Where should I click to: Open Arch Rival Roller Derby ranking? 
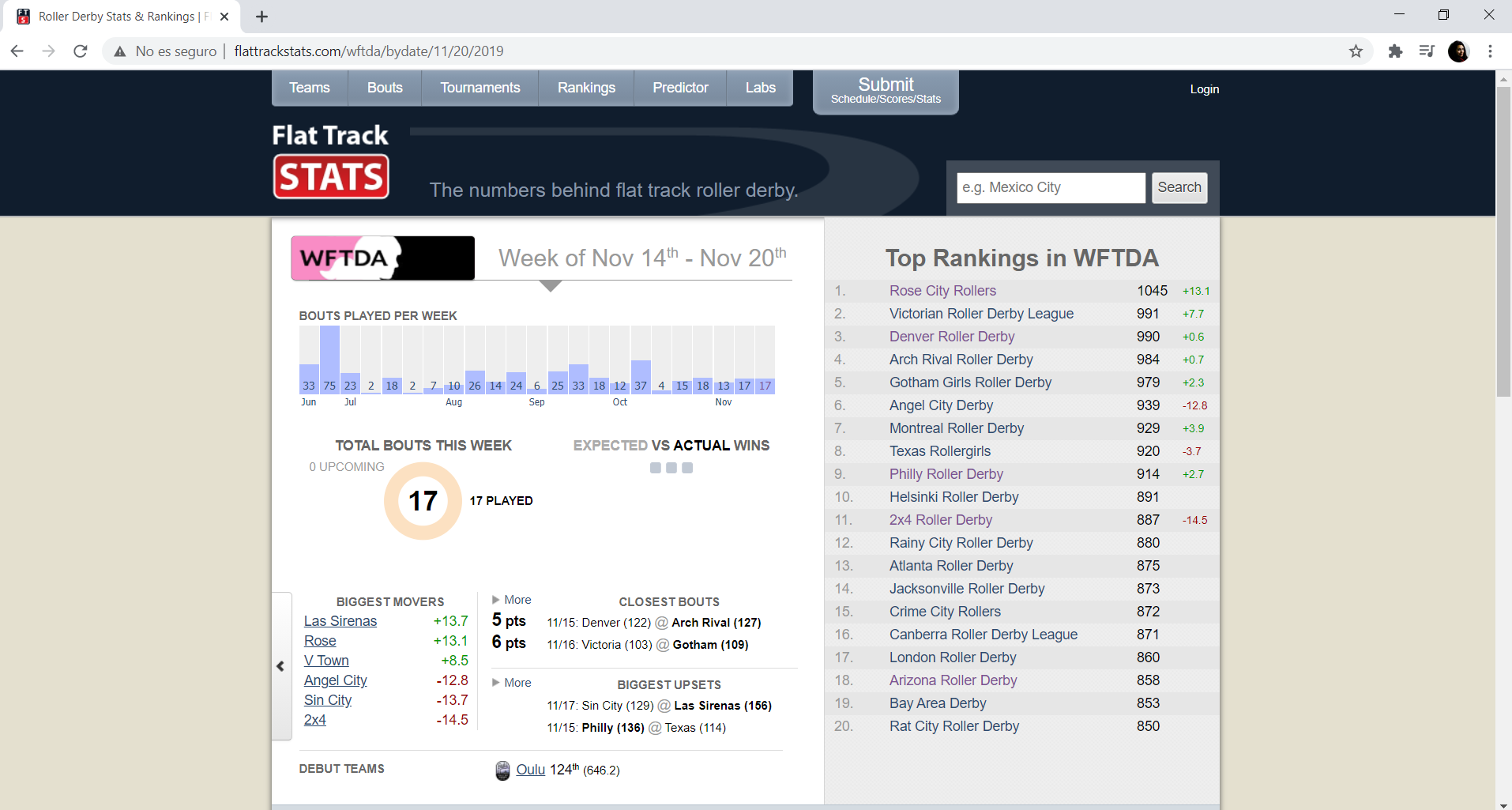tap(961, 360)
